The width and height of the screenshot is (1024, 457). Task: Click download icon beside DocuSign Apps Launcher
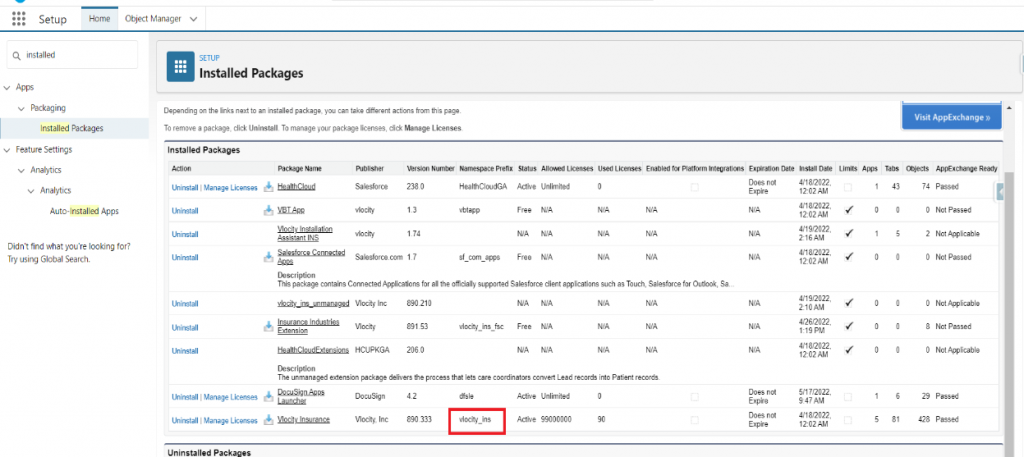268,396
